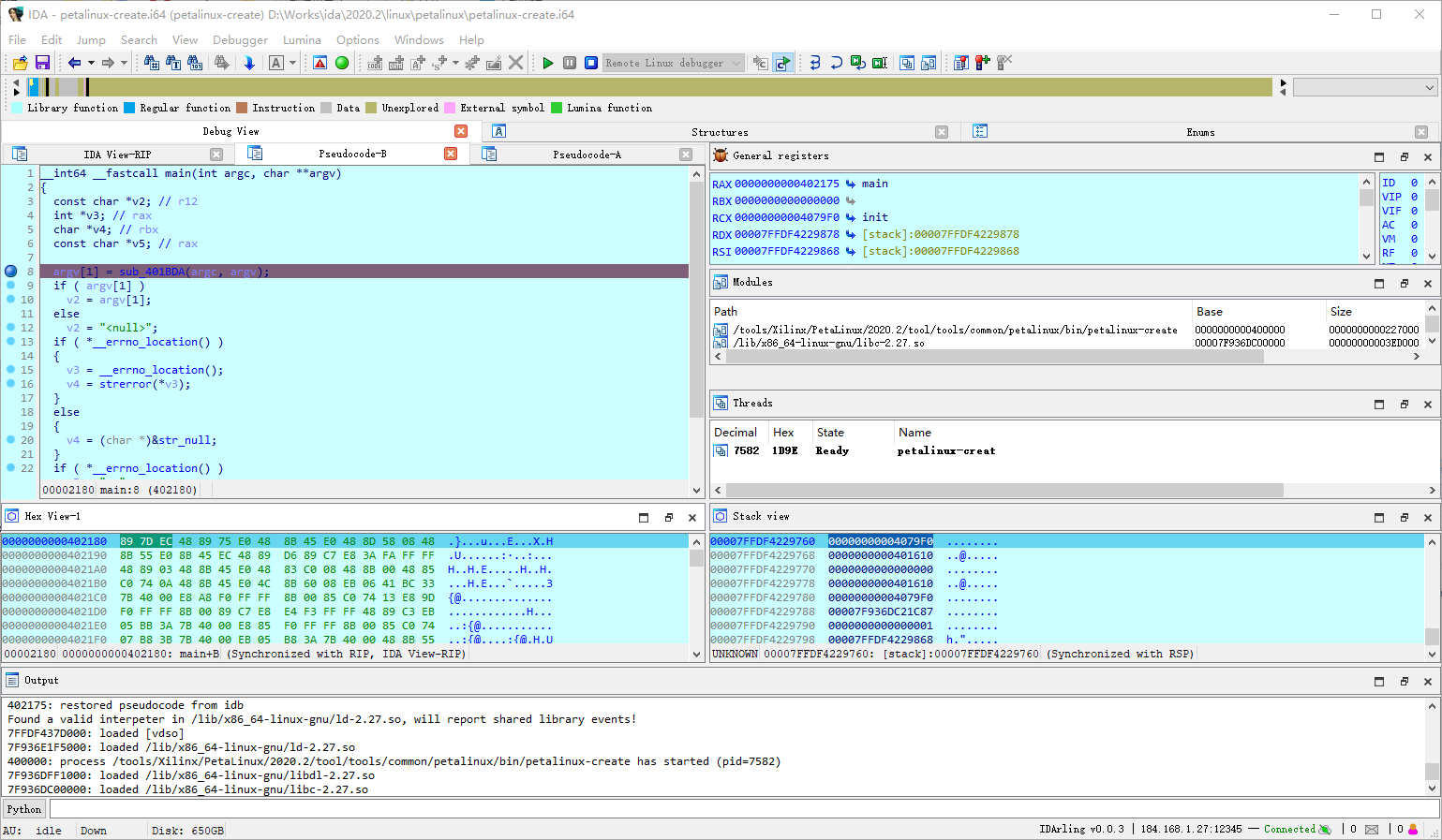Image resolution: width=1442 pixels, height=840 pixels.
Task: Open the struct variable dropdown arrow
Action: (x=455, y=63)
